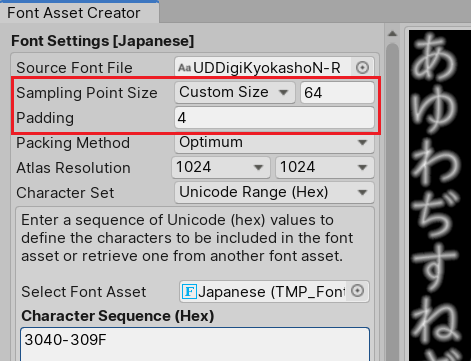The height and width of the screenshot is (361, 471).
Task: Open the atlas height 1024 dropdown
Action: [x=325, y=167]
